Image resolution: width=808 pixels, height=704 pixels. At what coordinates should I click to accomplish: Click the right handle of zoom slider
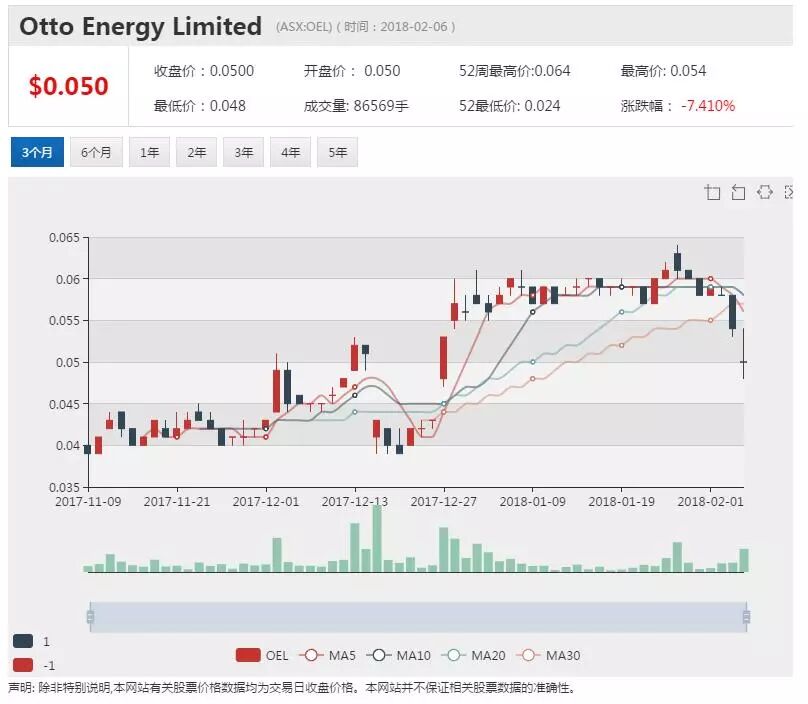(746, 617)
